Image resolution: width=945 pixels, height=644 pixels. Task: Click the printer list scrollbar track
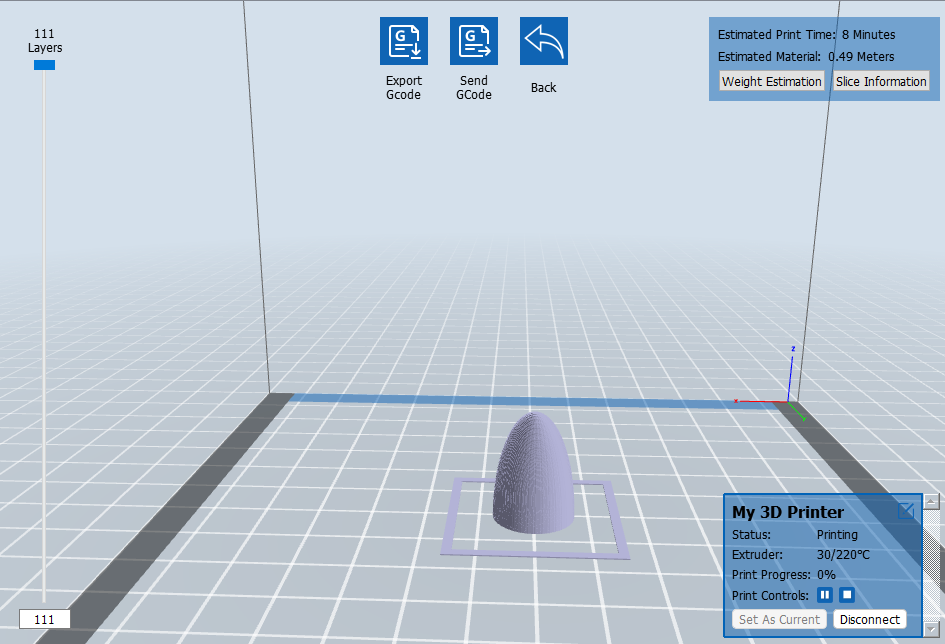point(932,565)
